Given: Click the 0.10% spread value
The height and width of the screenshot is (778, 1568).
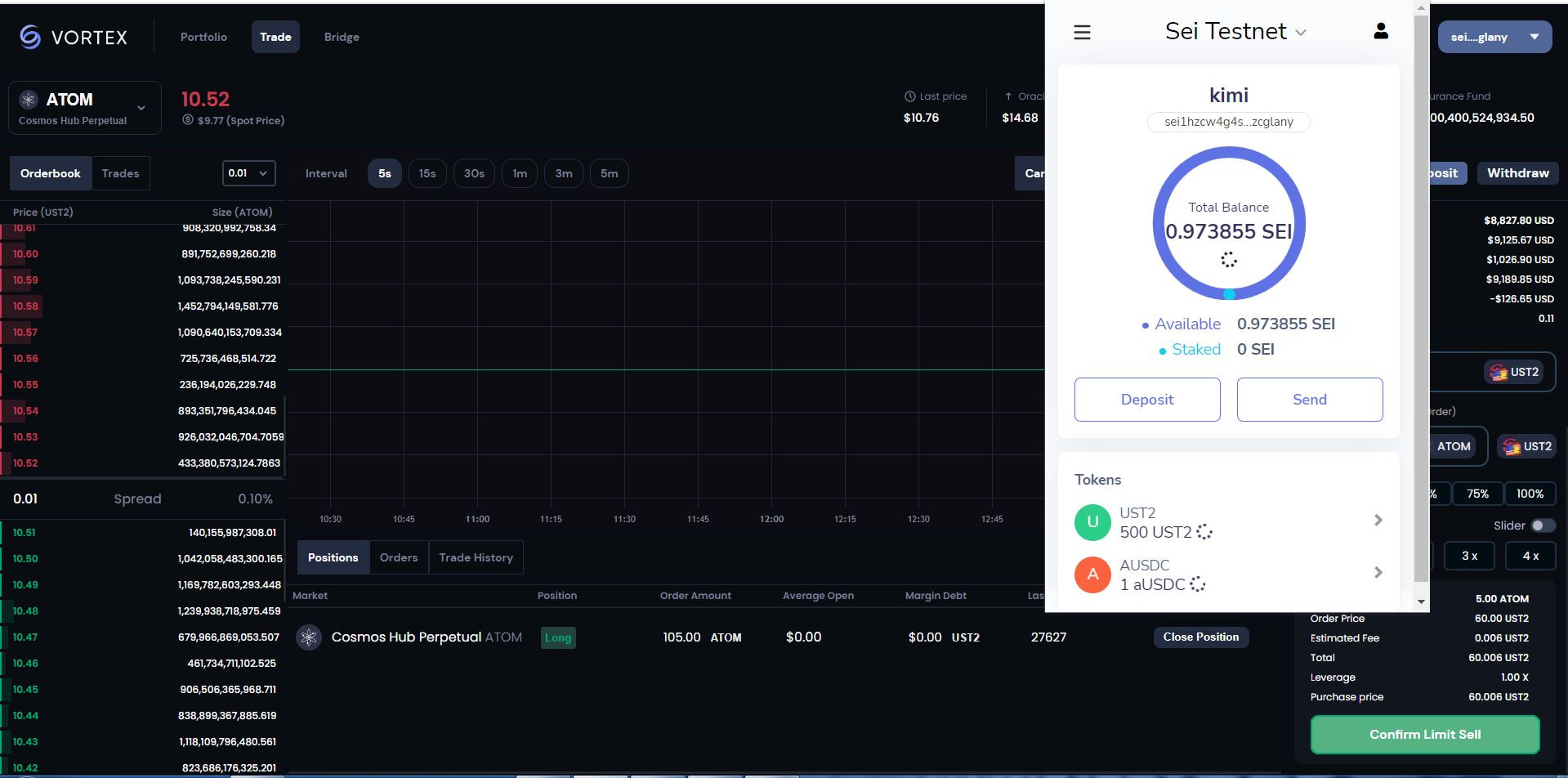Looking at the screenshot, I should (256, 499).
